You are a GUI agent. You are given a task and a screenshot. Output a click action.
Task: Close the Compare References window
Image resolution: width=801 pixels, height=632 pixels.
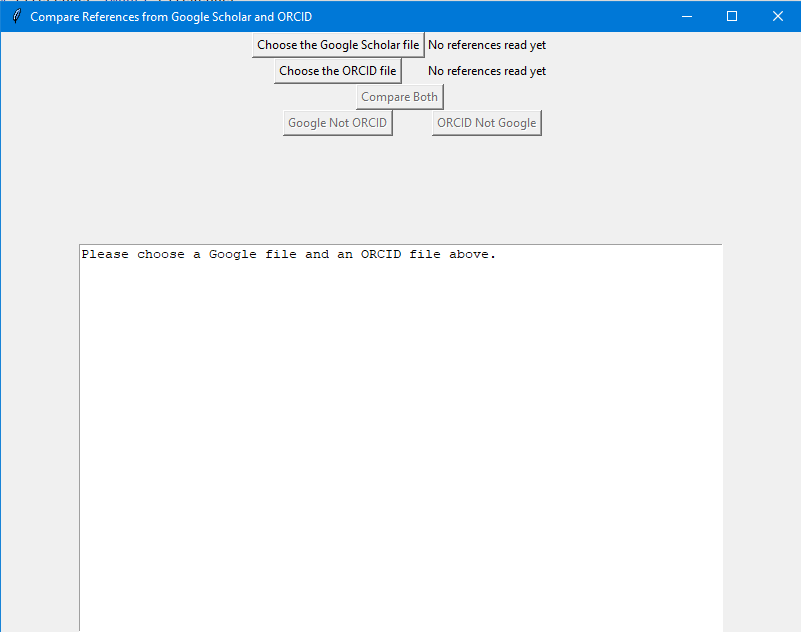tap(778, 16)
